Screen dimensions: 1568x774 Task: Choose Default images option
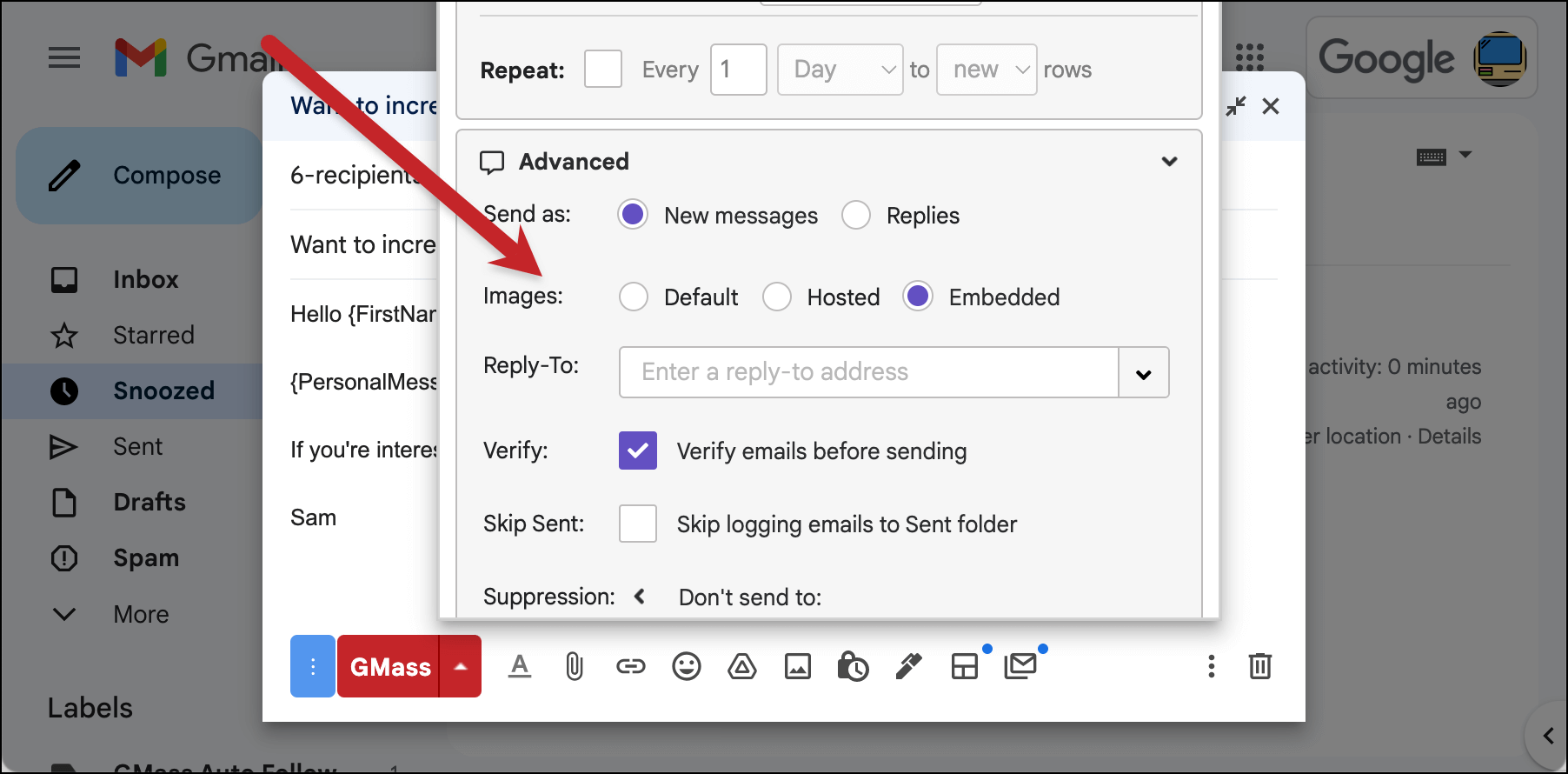coord(634,297)
